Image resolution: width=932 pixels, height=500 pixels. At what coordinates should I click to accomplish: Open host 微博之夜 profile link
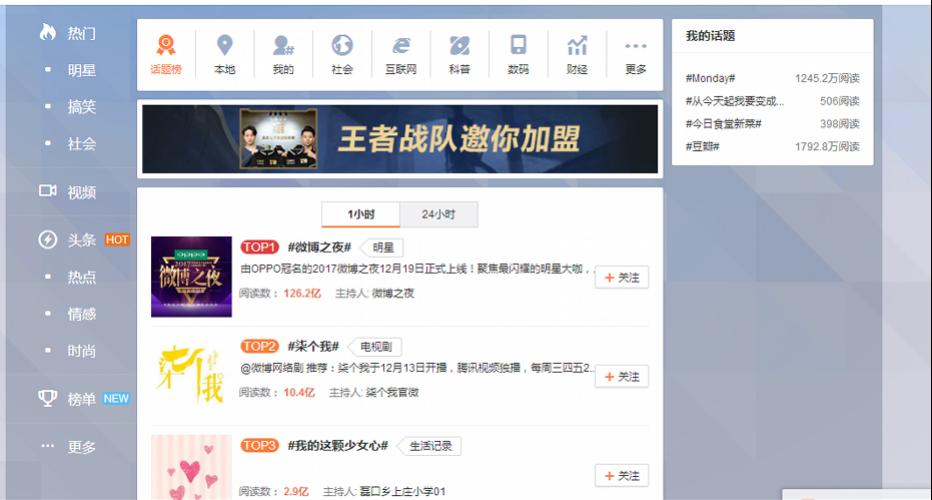point(393,293)
